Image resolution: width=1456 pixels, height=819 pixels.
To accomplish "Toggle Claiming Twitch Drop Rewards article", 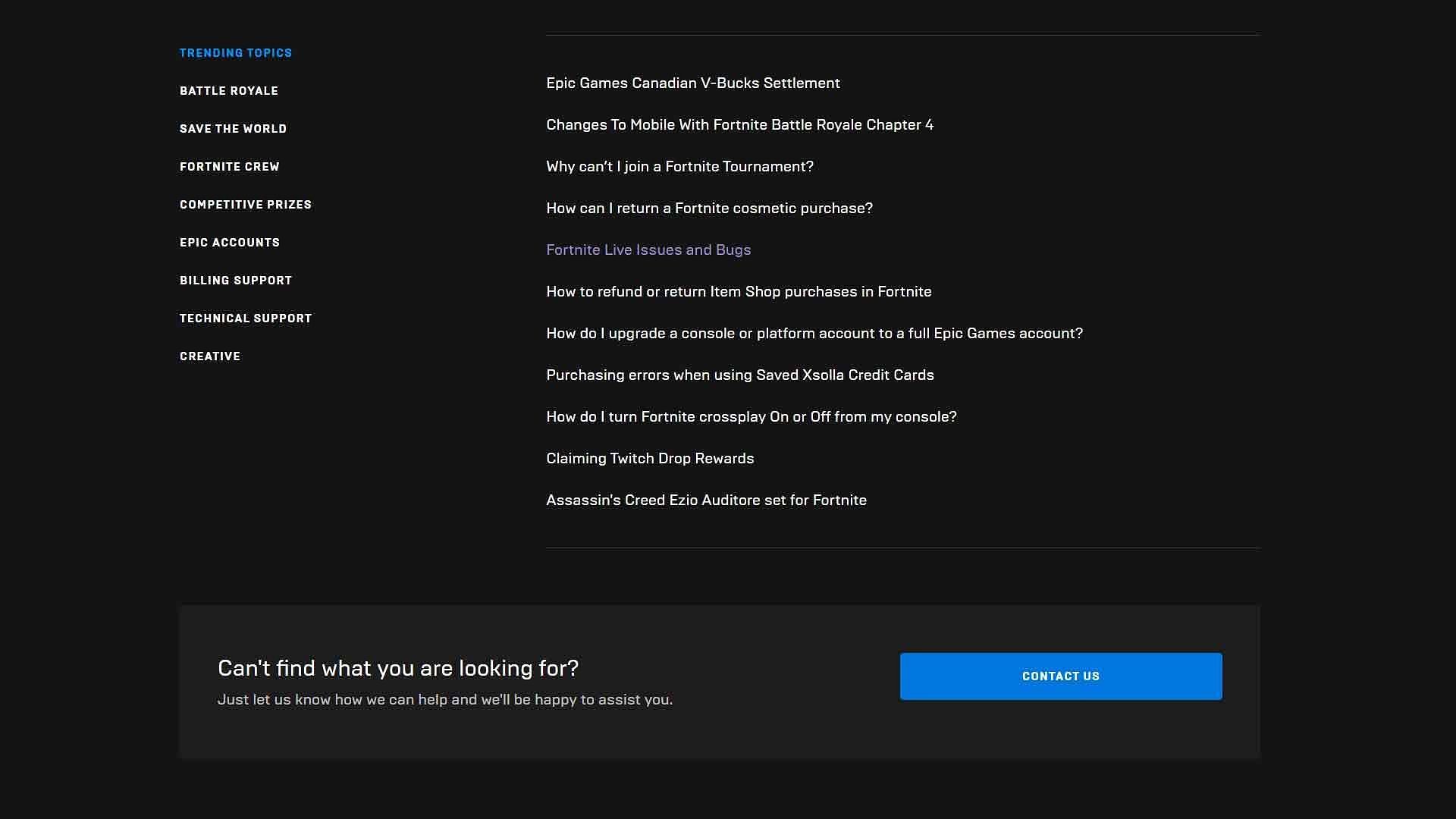I will [650, 458].
